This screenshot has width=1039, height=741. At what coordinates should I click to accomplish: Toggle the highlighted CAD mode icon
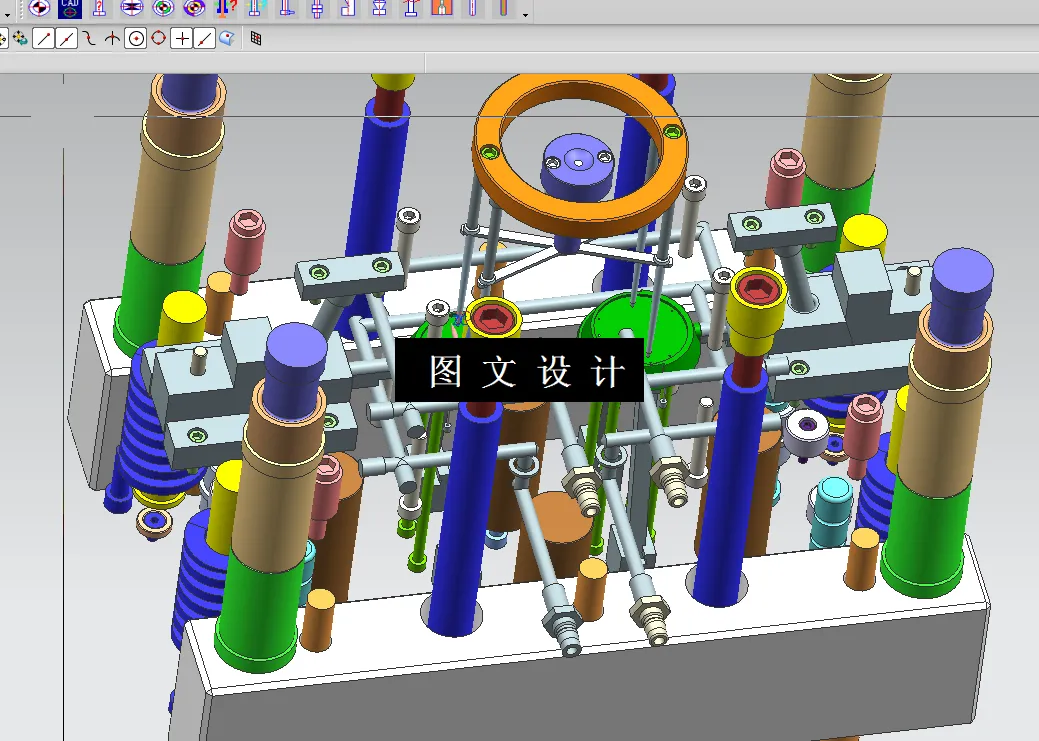[70, 9]
